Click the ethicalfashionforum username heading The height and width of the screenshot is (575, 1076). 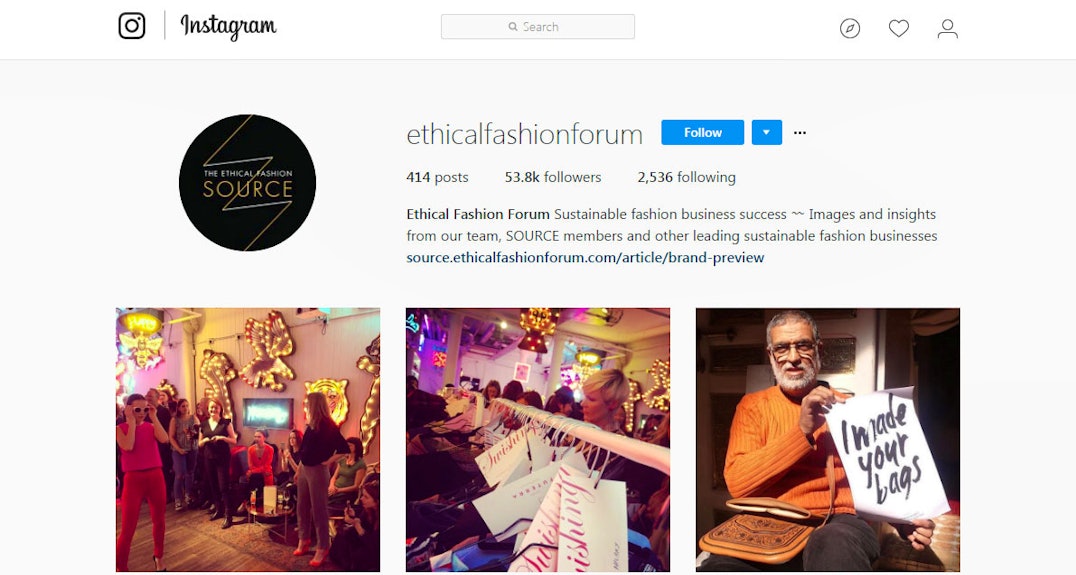click(x=524, y=134)
